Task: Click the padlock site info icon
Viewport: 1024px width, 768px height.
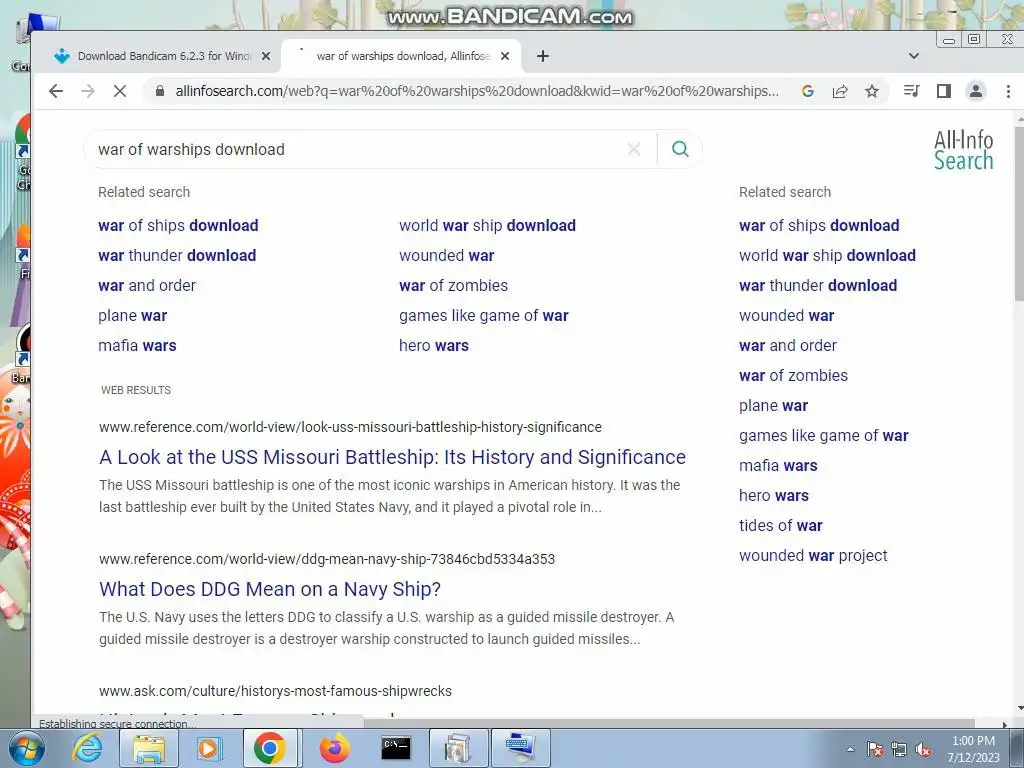Action: pyautogui.click(x=159, y=91)
